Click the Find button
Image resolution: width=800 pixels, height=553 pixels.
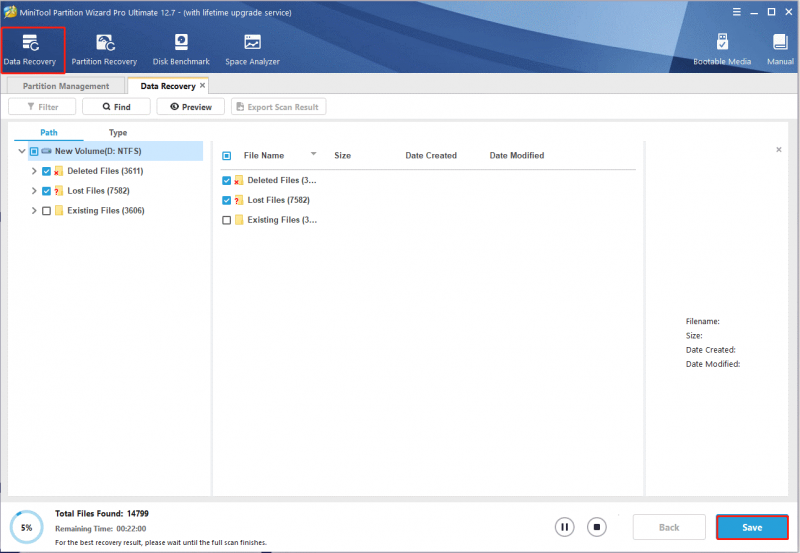[116, 107]
